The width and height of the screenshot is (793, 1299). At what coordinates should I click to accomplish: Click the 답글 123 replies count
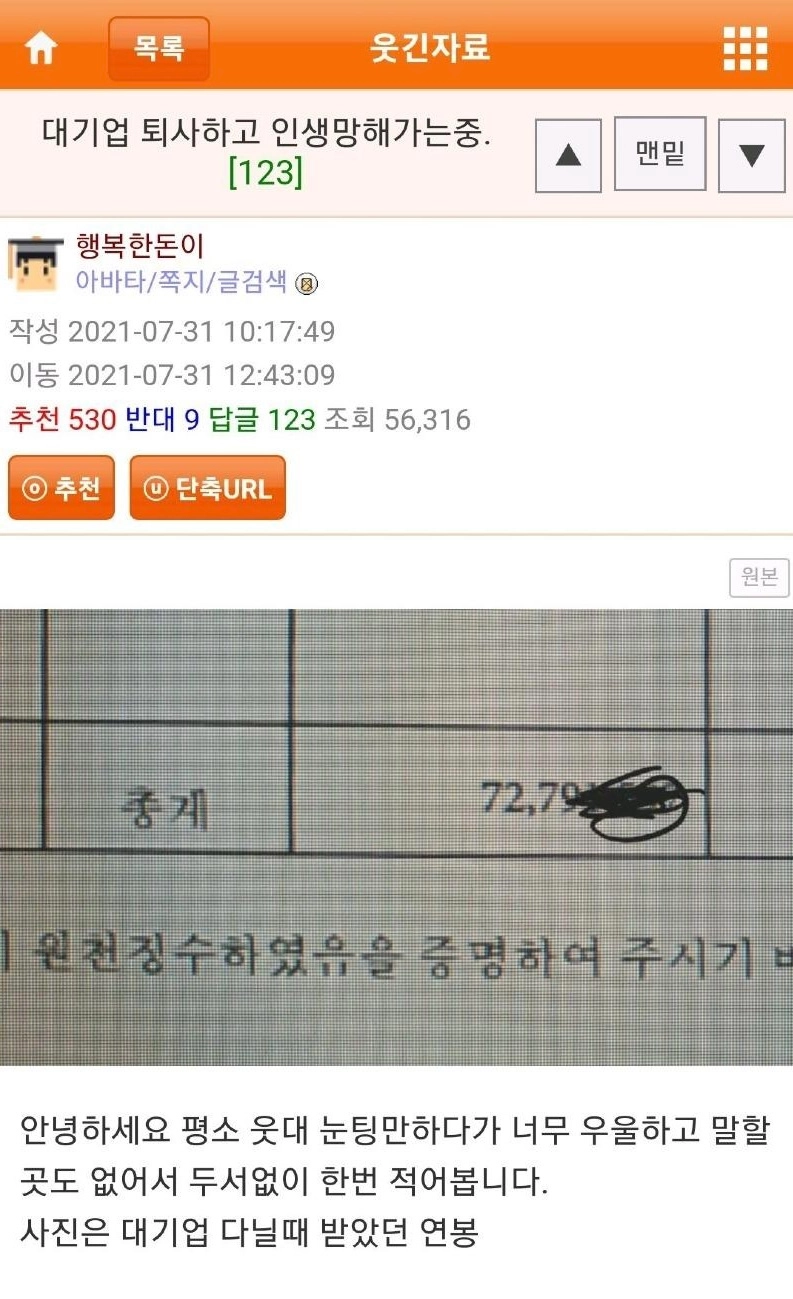pyautogui.click(x=263, y=419)
